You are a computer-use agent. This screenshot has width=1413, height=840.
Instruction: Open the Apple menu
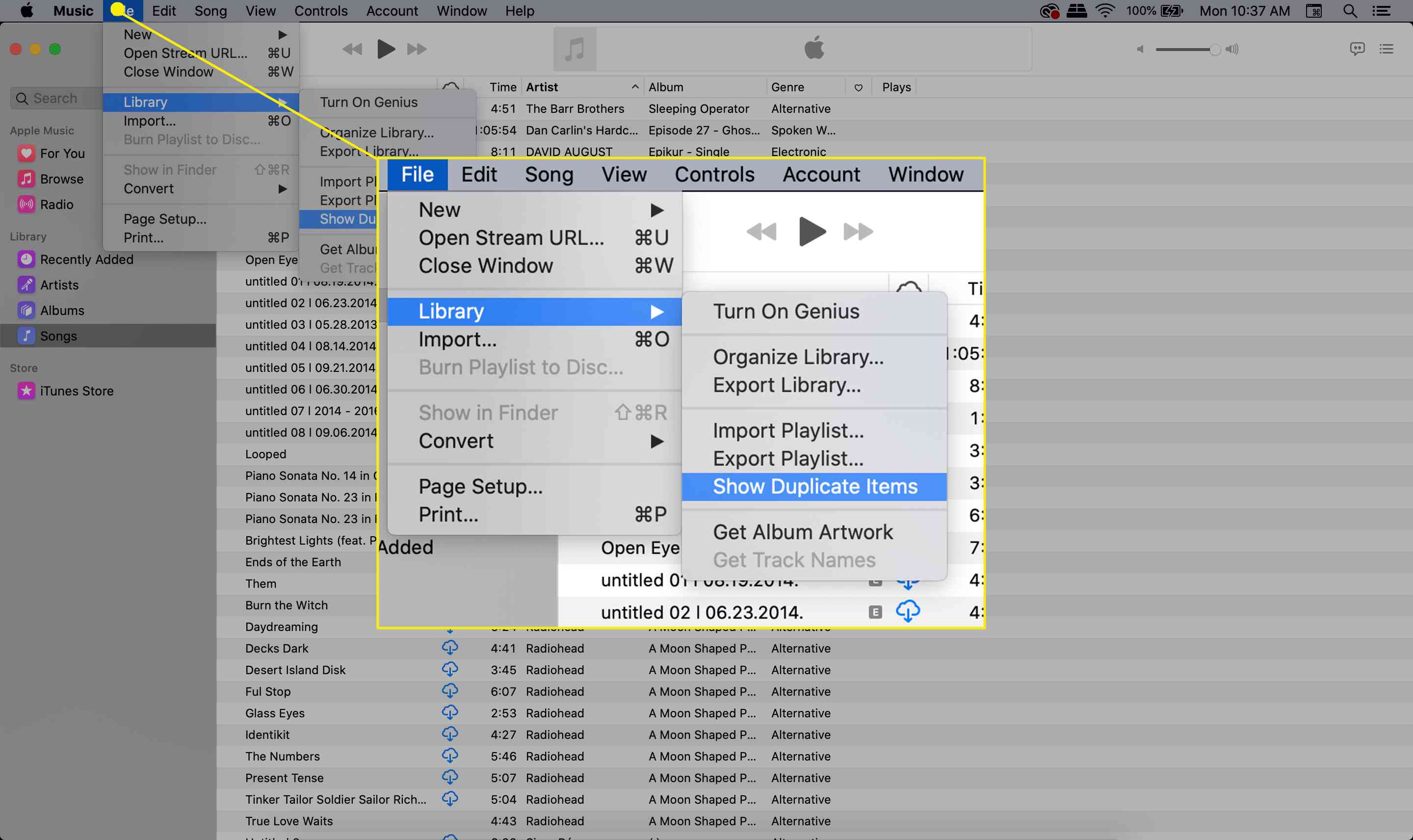(x=26, y=11)
